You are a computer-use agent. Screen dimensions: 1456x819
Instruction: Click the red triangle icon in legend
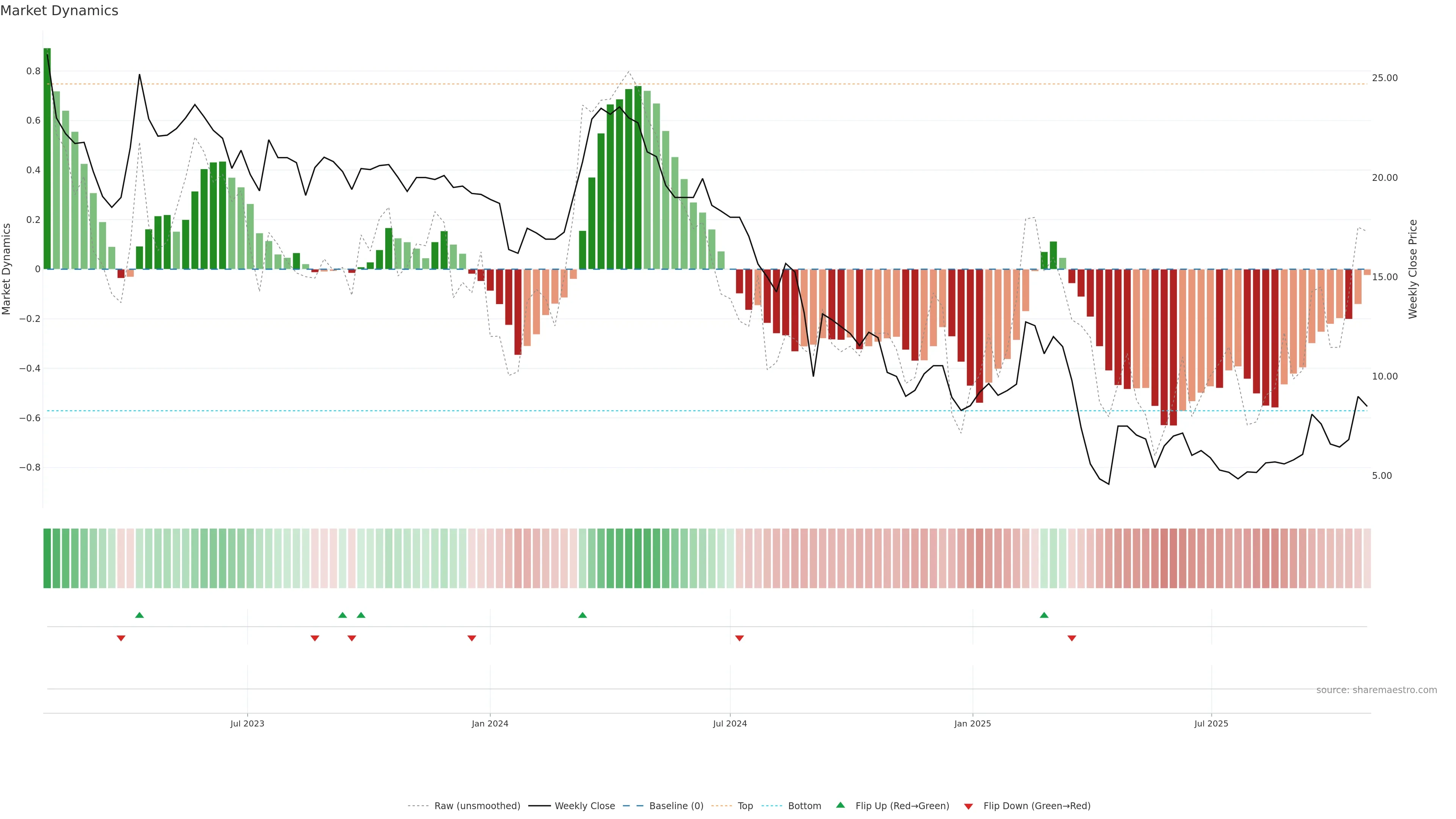[x=968, y=806]
